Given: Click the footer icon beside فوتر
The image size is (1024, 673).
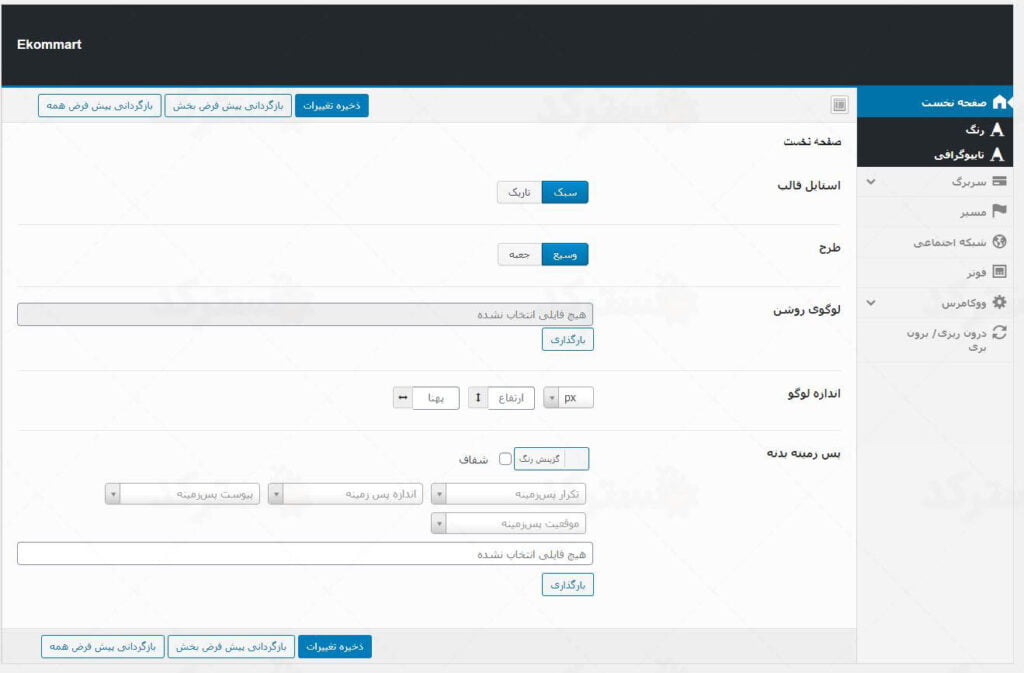Looking at the screenshot, I should tap(998, 271).
